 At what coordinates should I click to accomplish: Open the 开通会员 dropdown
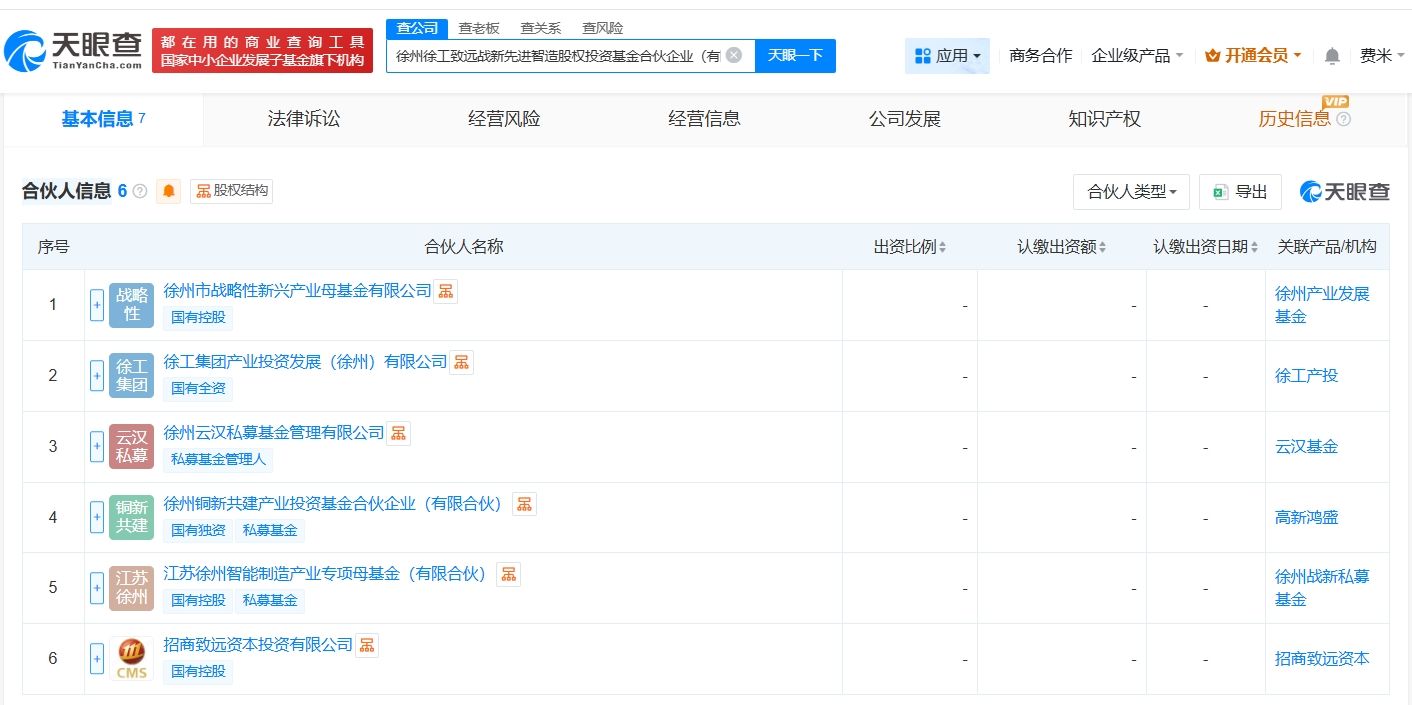[x=1253, y=56]
